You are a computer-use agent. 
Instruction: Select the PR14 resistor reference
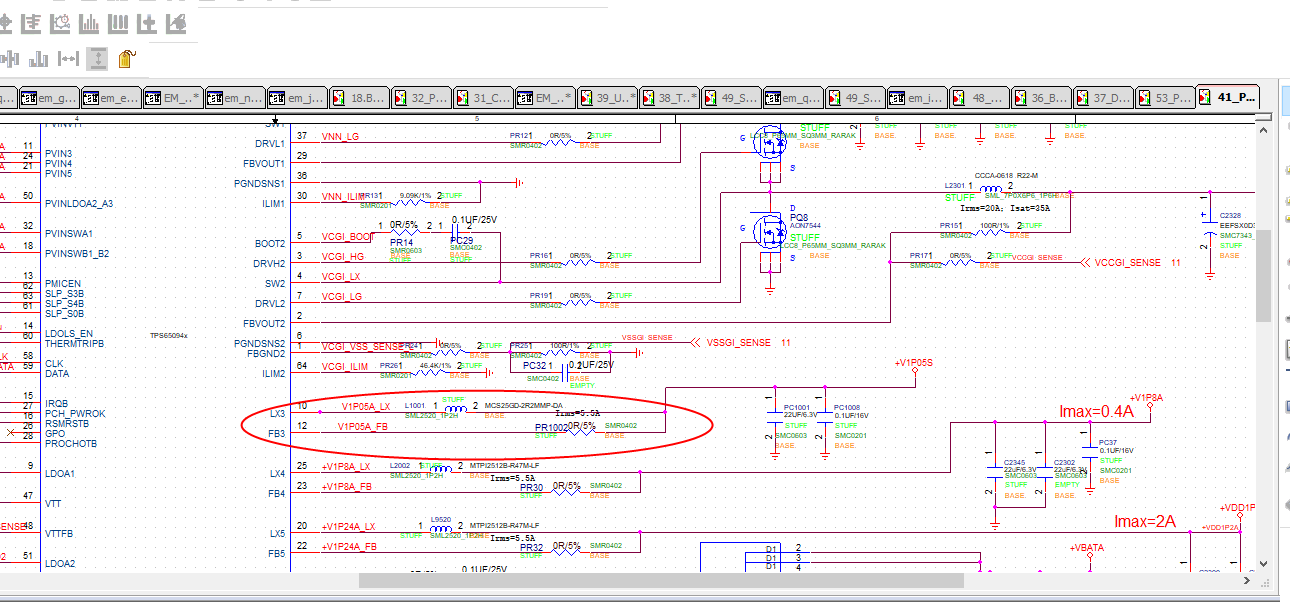pyautogui.click(x=402, y=241)
